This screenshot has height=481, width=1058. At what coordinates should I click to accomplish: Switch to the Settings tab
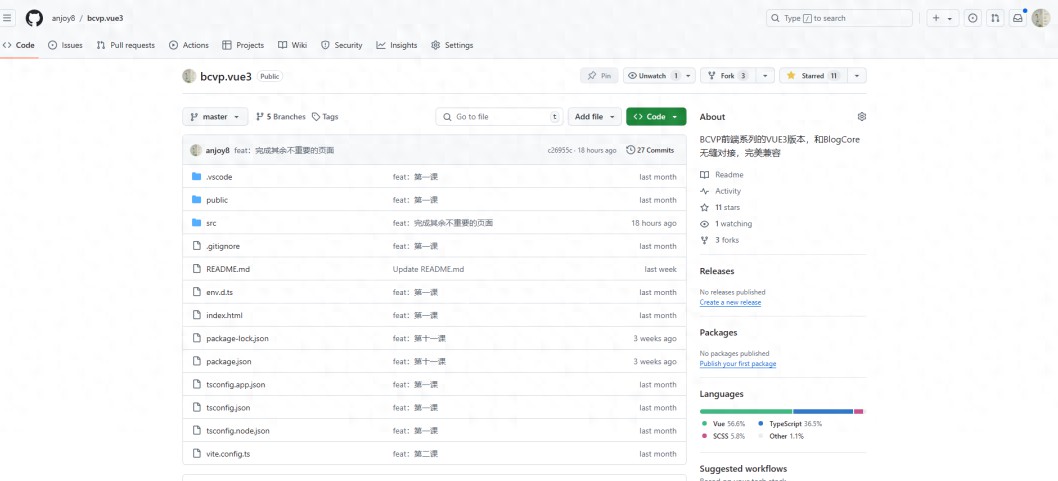452,45
